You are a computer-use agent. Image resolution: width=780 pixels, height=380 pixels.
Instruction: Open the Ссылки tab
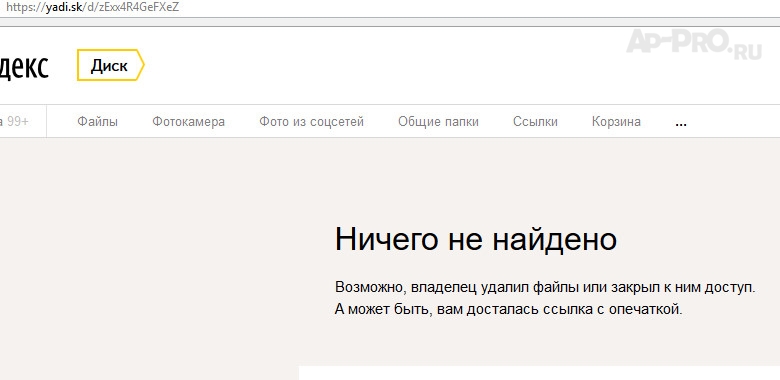click(x=535, y=121)
